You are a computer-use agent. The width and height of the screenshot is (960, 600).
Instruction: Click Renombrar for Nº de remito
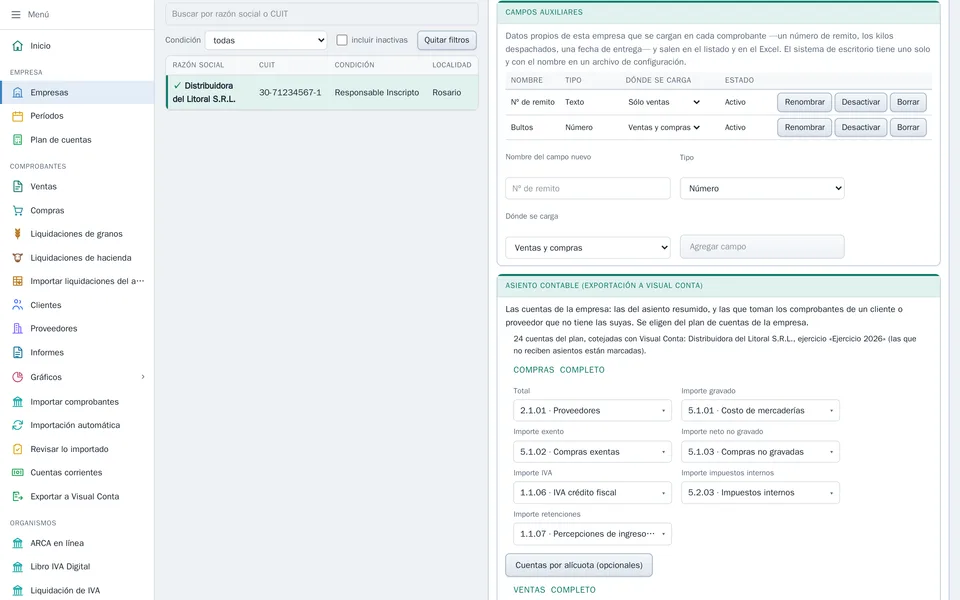804,102
